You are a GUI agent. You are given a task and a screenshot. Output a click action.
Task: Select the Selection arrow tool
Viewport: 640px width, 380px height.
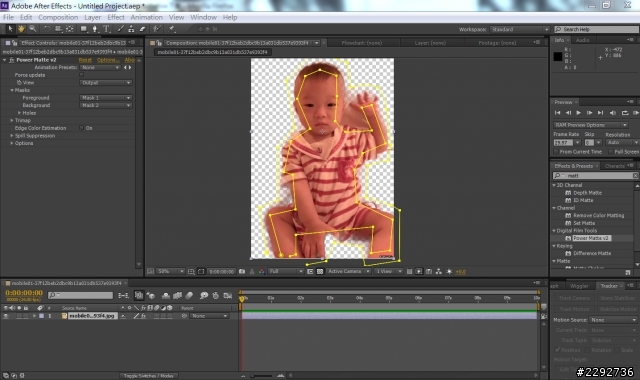(10, 29)
